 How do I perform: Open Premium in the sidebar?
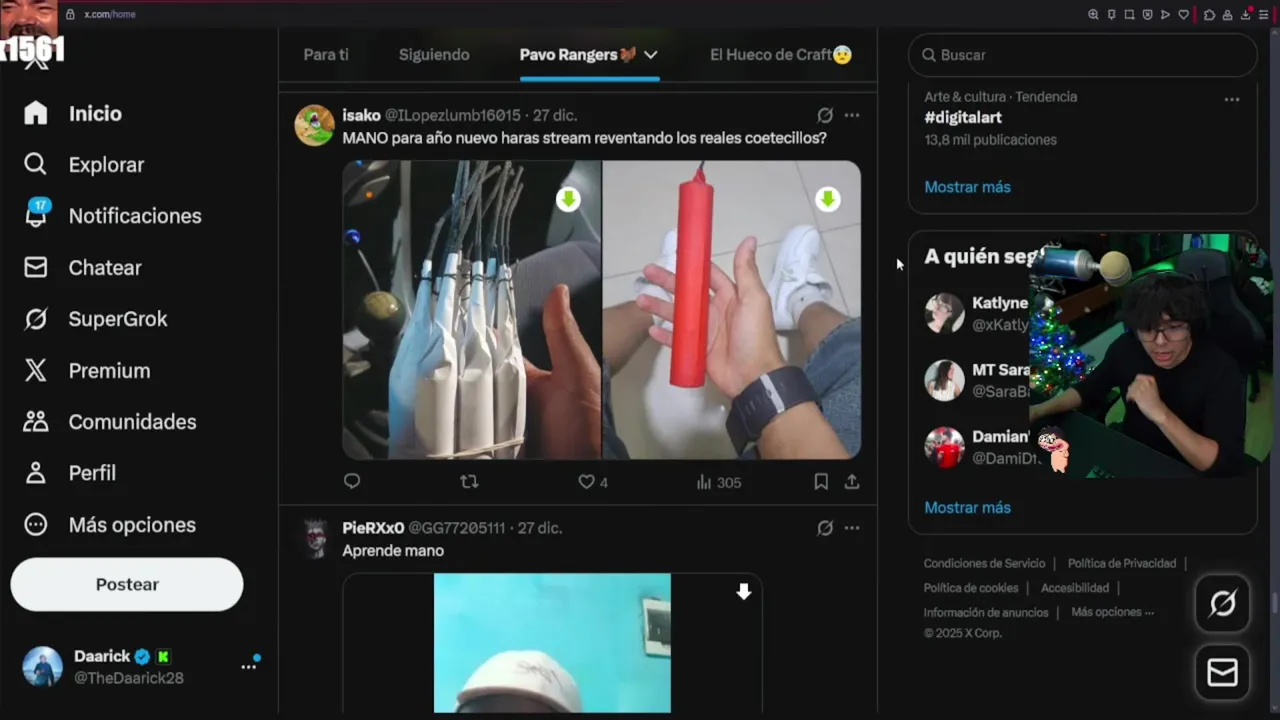click(87, 371)
